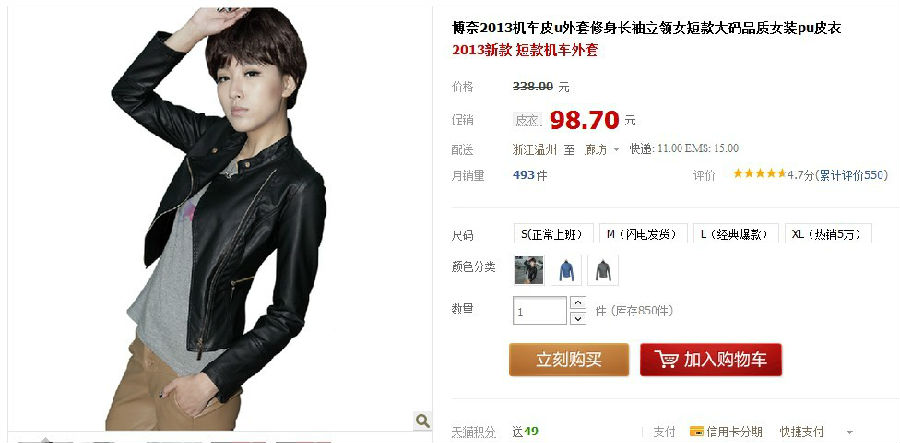
Task: Click the 信用卡分期 payment link
Action: [734, 432]
